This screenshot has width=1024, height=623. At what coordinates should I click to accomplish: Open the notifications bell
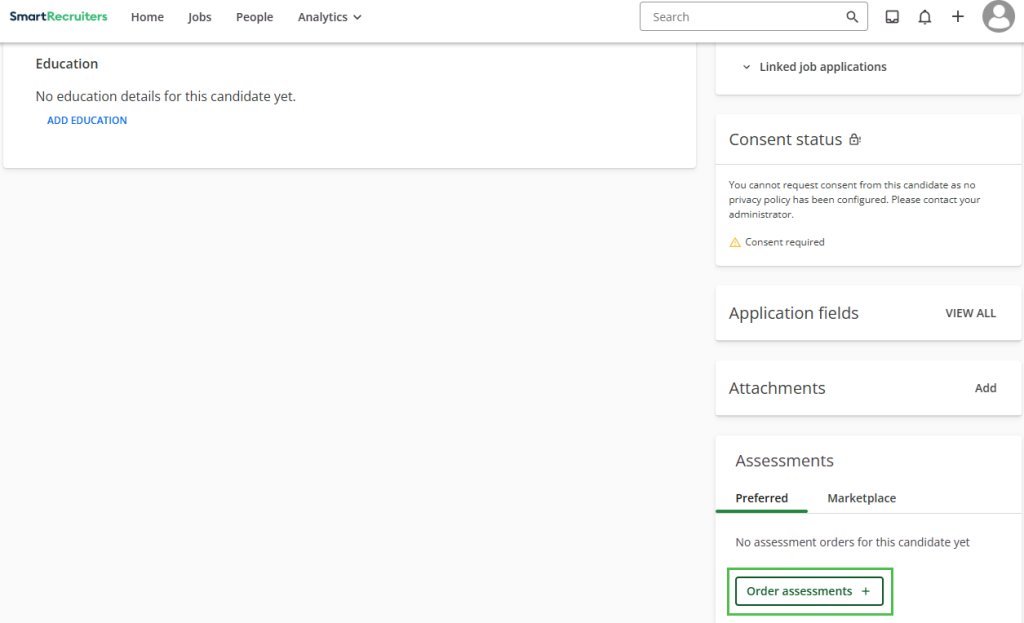(925, 17)
